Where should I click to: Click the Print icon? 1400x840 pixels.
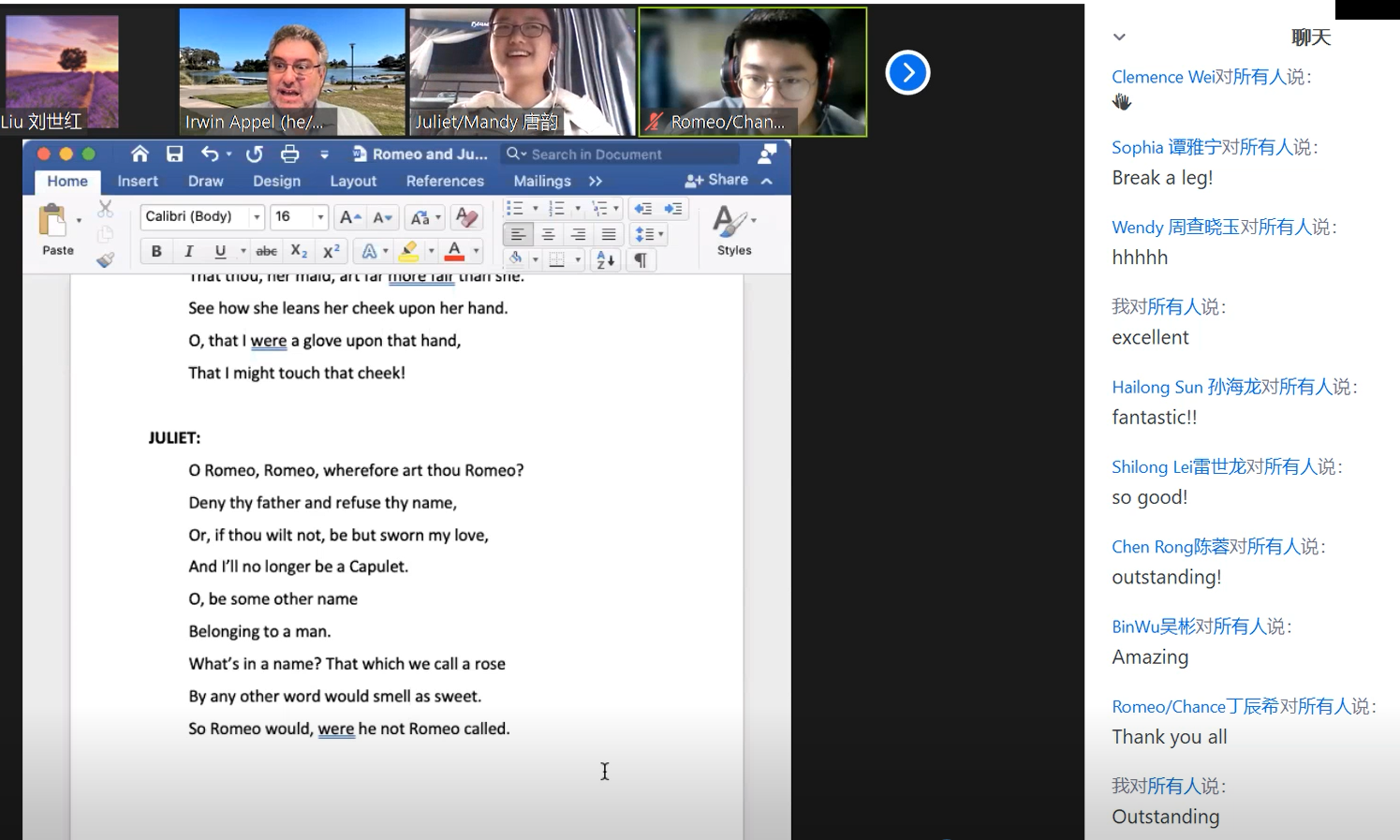(x=290, y=155)
